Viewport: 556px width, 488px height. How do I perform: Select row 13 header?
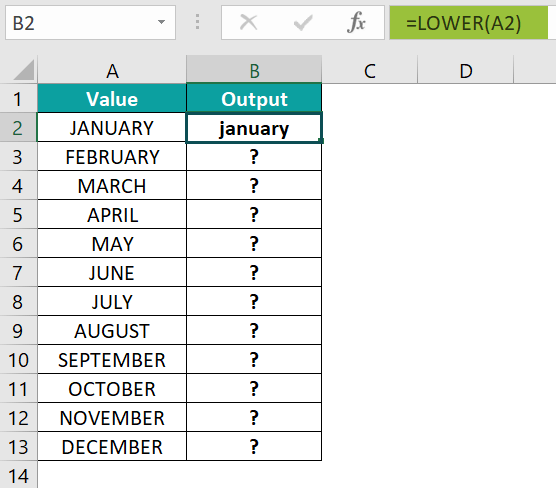click(18, 447)
